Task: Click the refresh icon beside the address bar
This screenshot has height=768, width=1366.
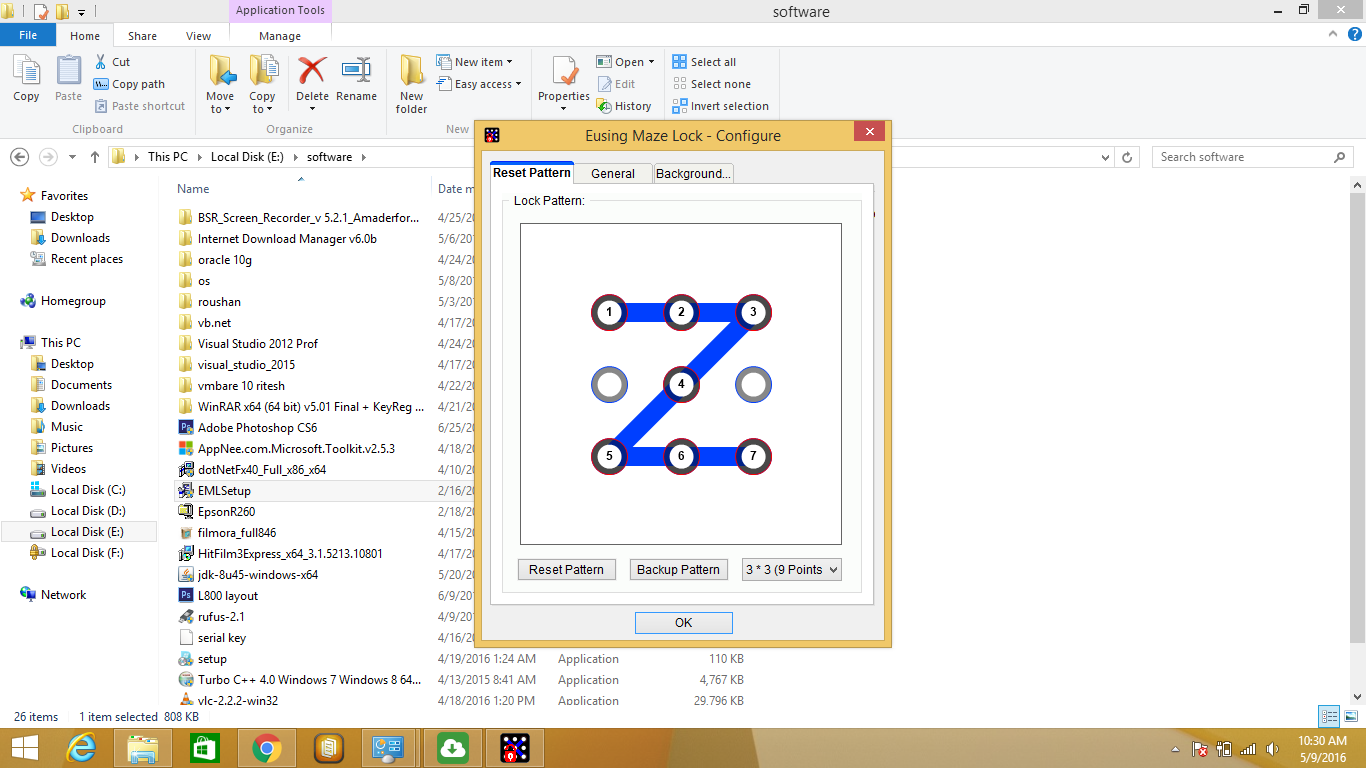Action: (x=1128, y=157)
